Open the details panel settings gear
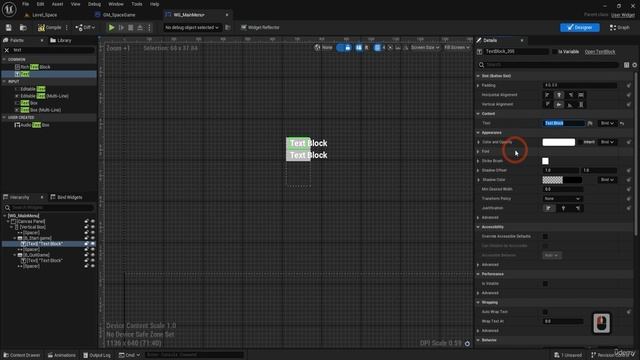Viewport: 640px width, 360px height. [x=635, y=65]
